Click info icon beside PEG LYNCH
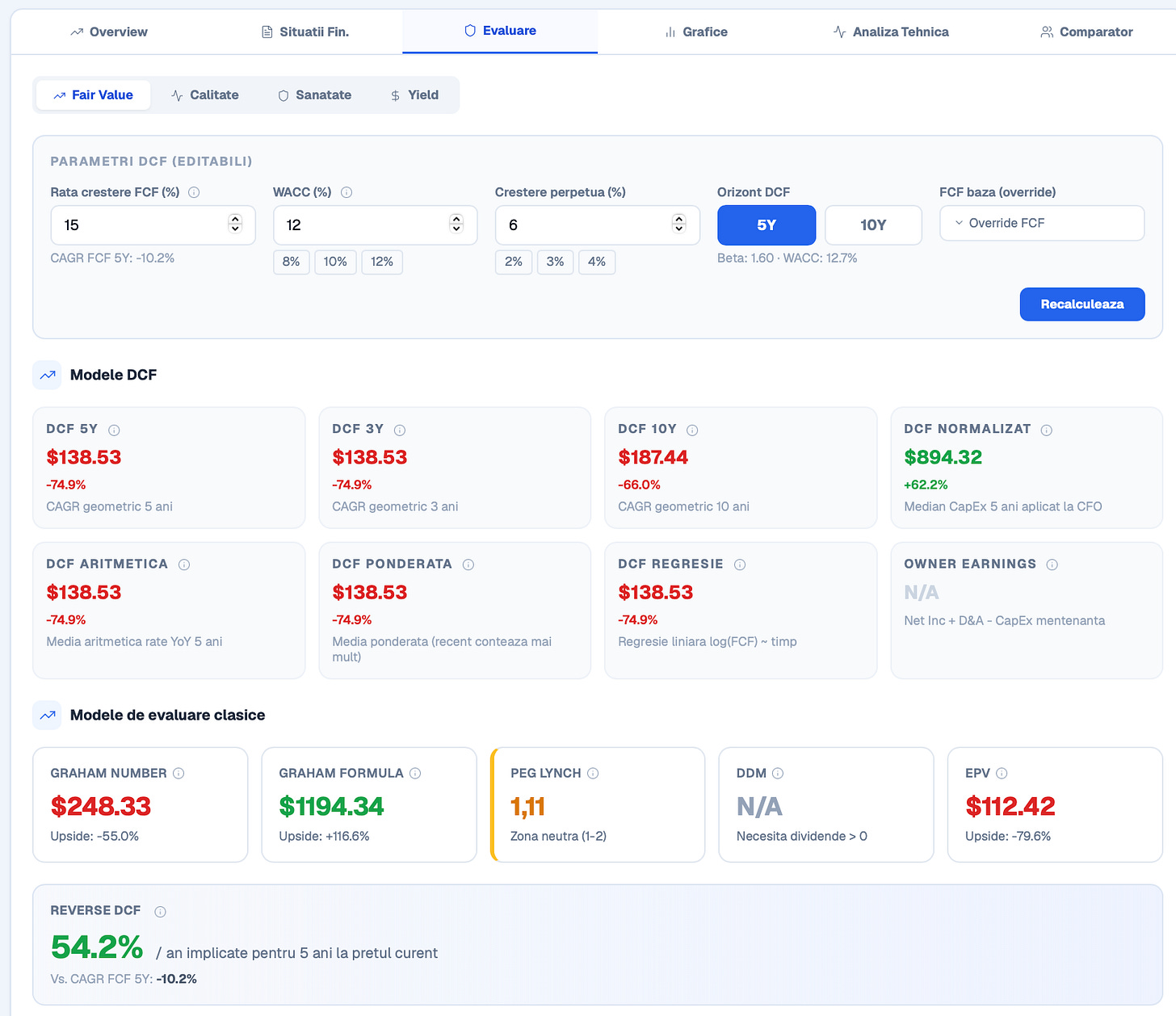 (593, 773)
